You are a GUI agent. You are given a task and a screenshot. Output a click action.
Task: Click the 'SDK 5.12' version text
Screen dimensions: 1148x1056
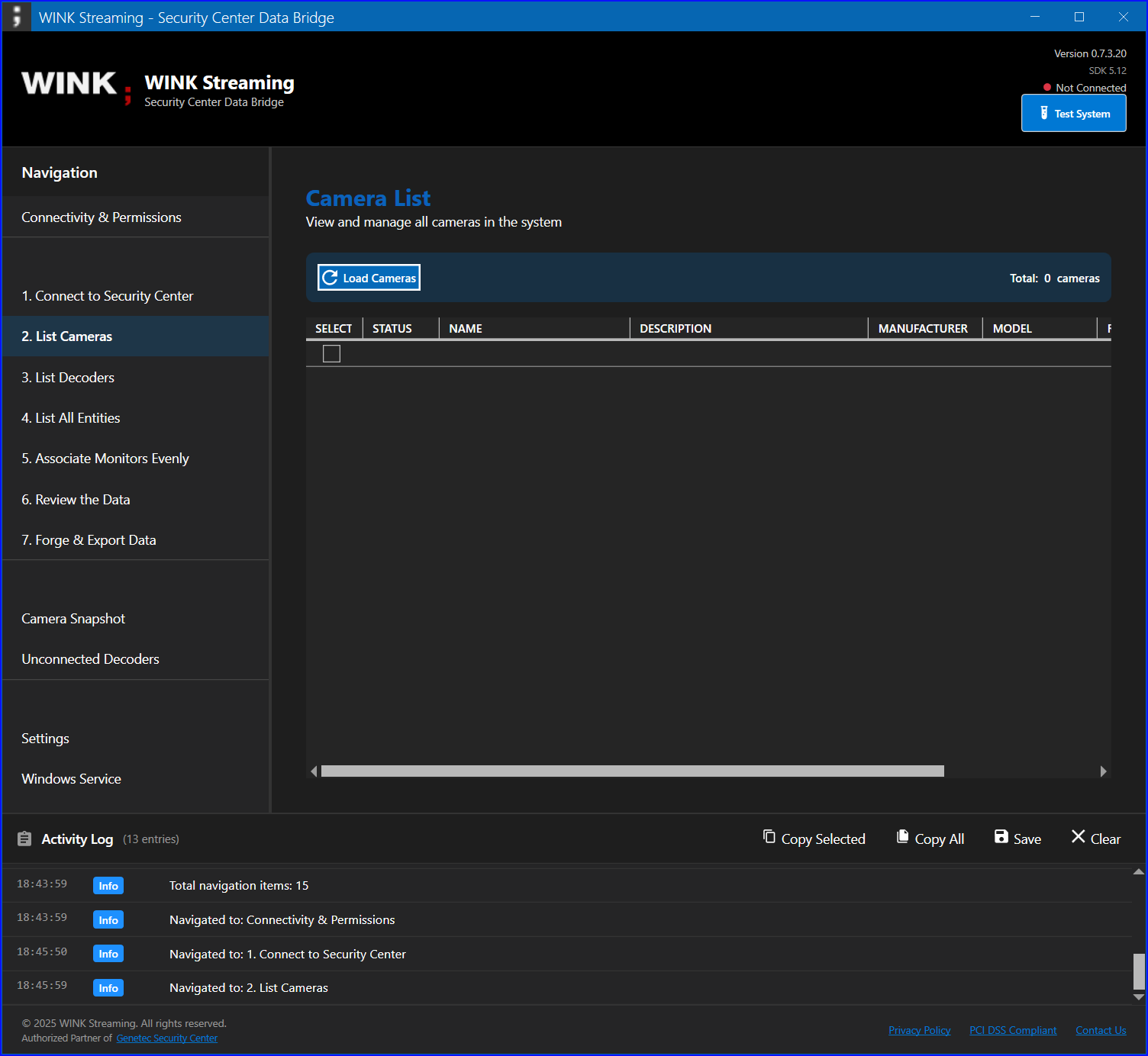(x=1108, y=70)
